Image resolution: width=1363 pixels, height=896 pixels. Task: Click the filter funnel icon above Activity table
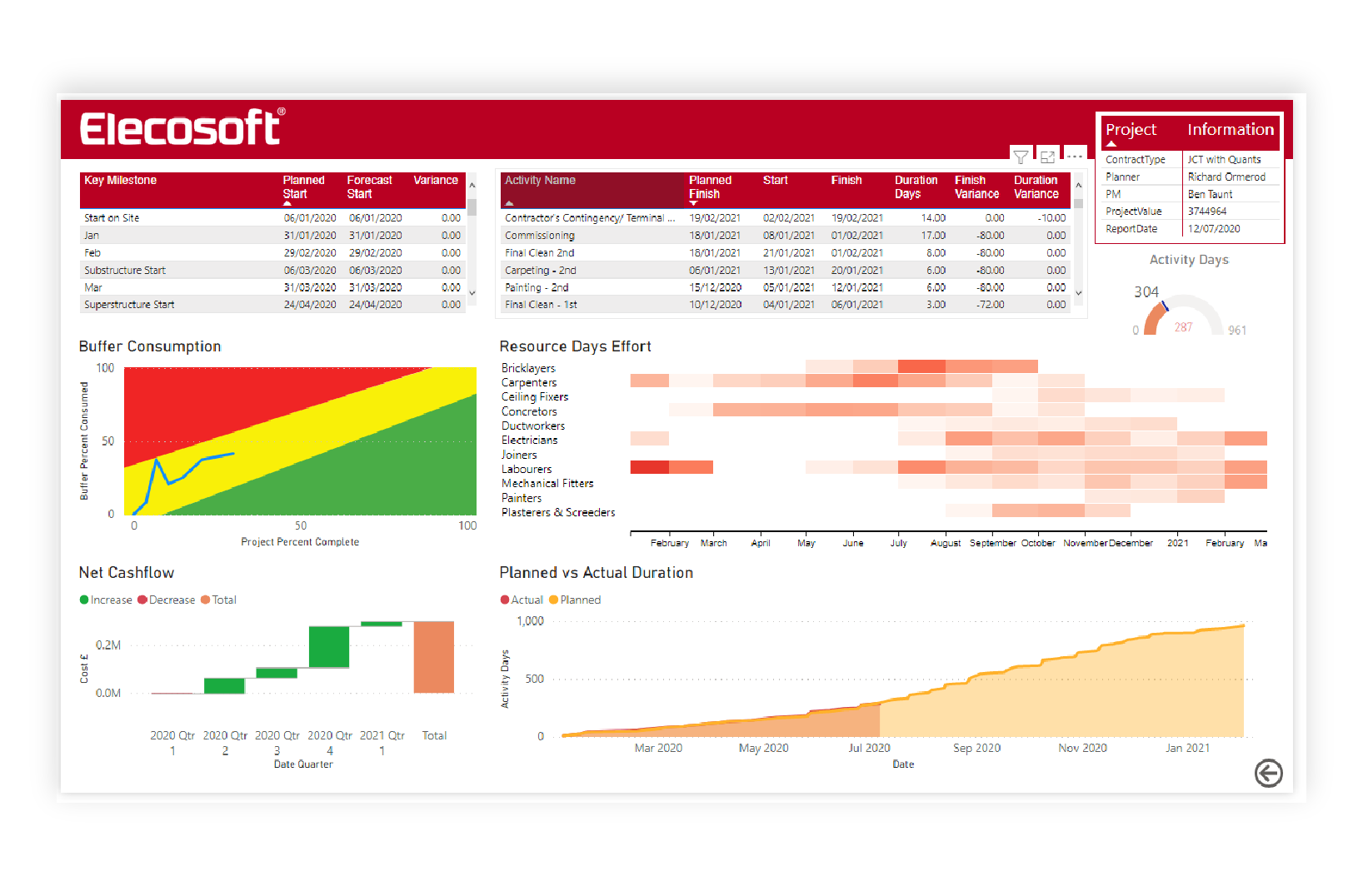(x=1021, y=157)
